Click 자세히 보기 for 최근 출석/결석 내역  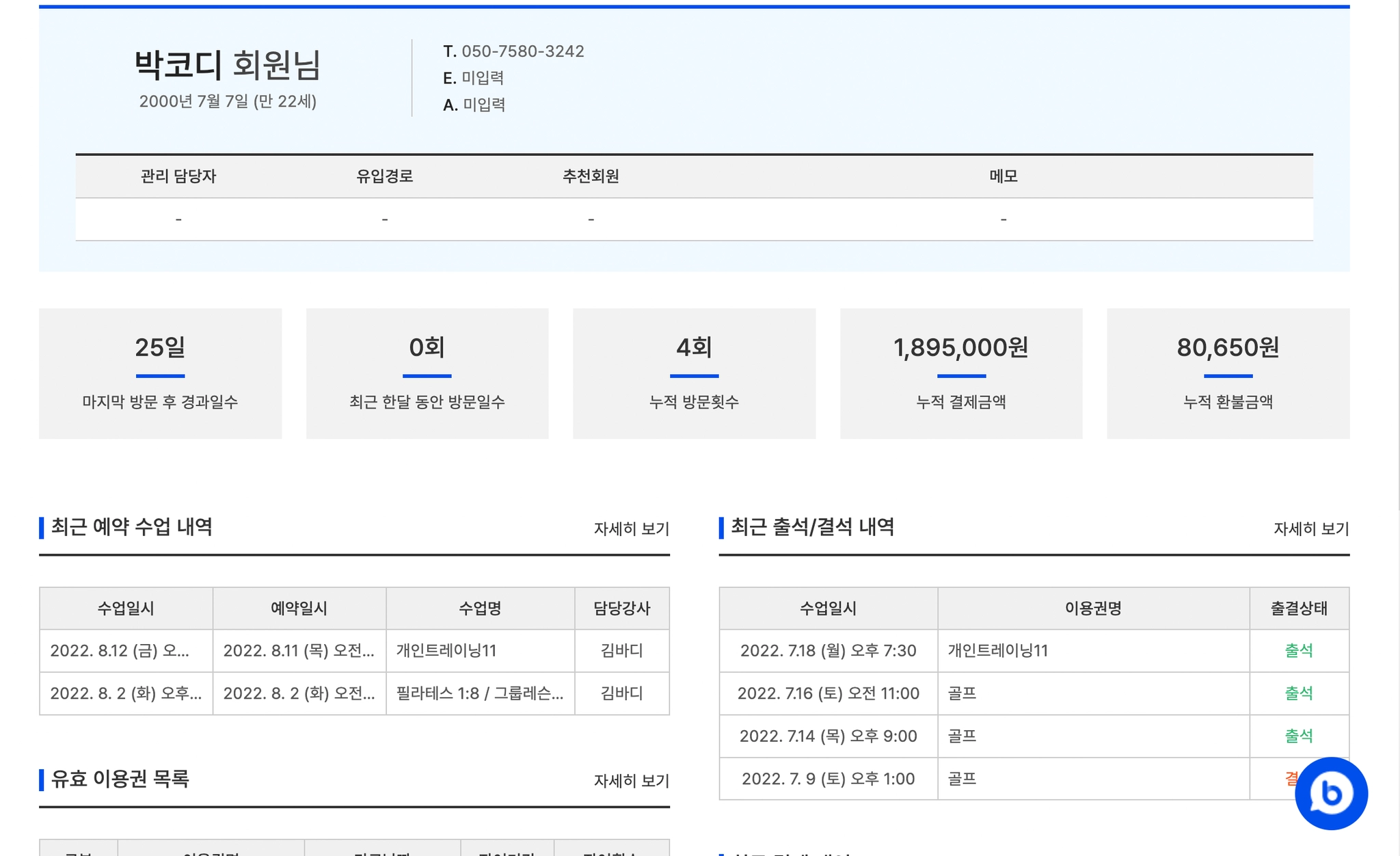click(x=1310, y=529)
